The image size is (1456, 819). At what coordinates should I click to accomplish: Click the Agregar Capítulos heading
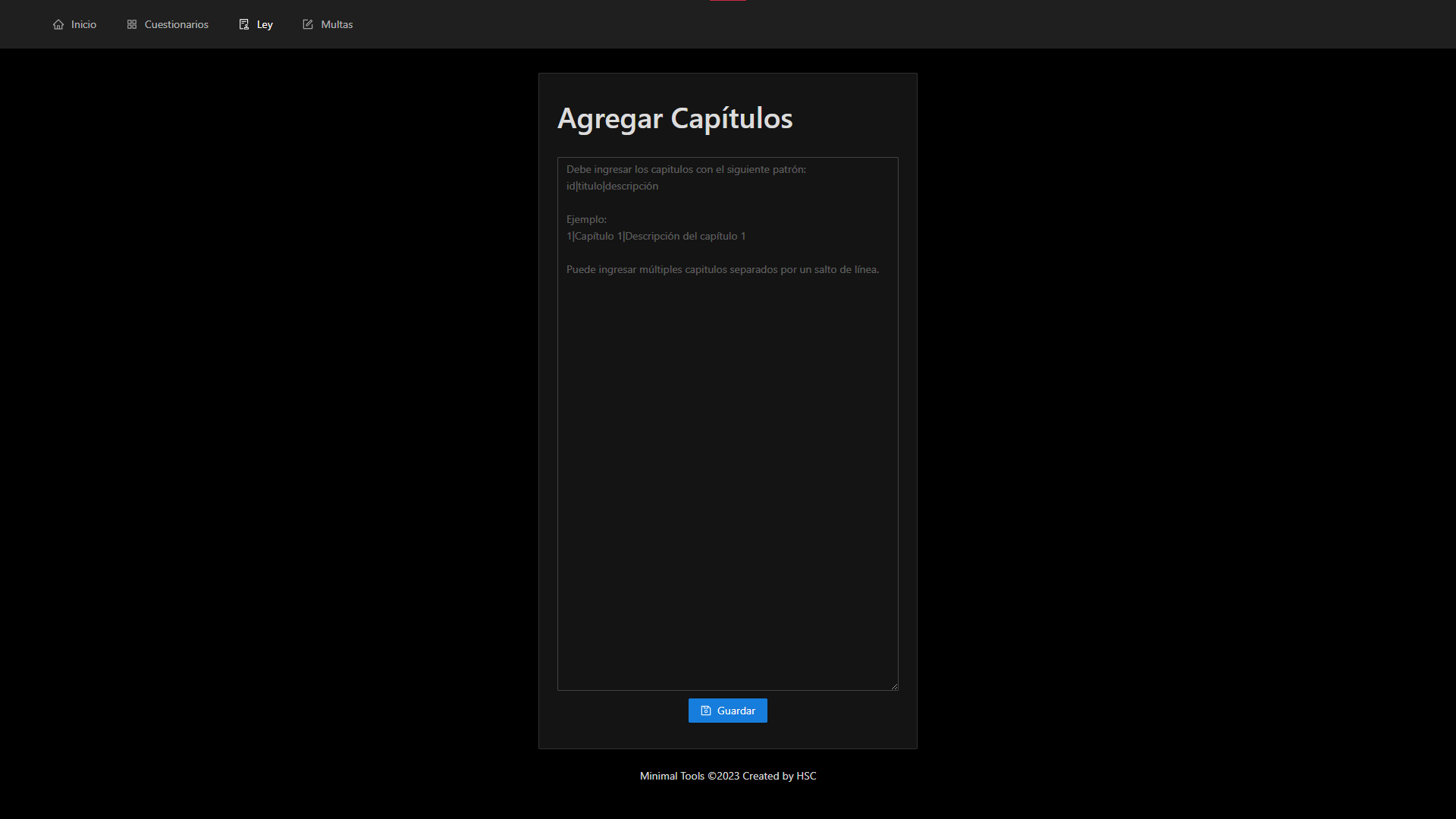(674, 118)
